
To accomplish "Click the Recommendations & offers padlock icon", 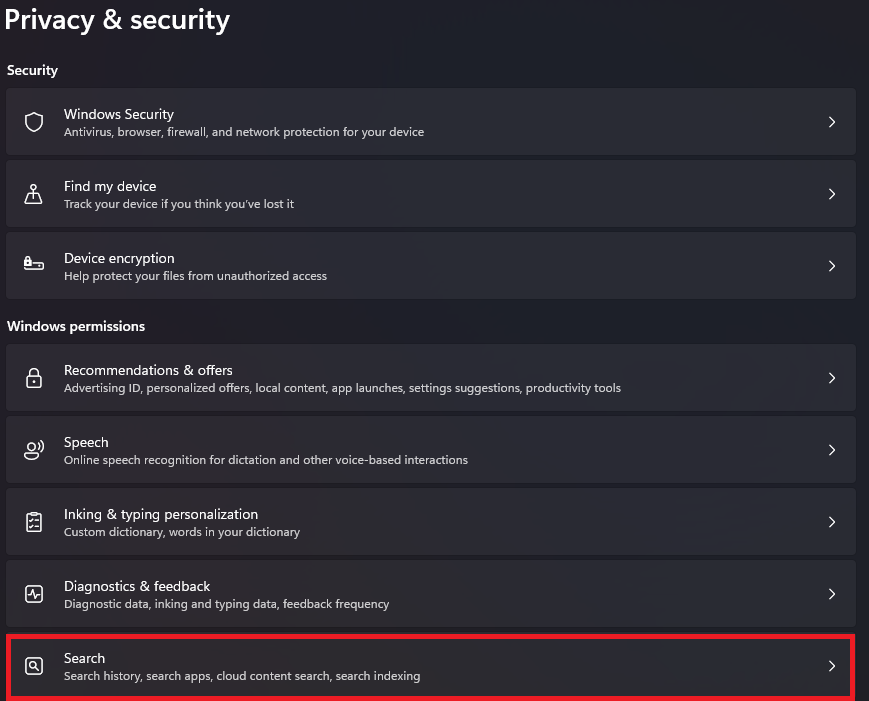I will (34, 378).
